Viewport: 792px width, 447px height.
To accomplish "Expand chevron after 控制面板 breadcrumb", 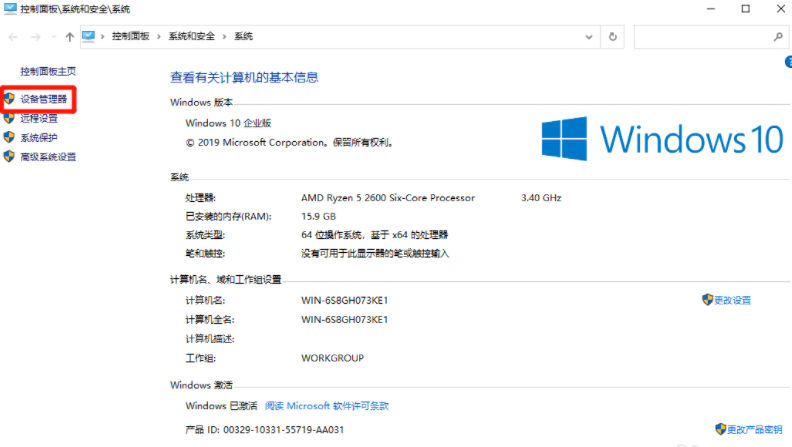I will pos(159,36).
